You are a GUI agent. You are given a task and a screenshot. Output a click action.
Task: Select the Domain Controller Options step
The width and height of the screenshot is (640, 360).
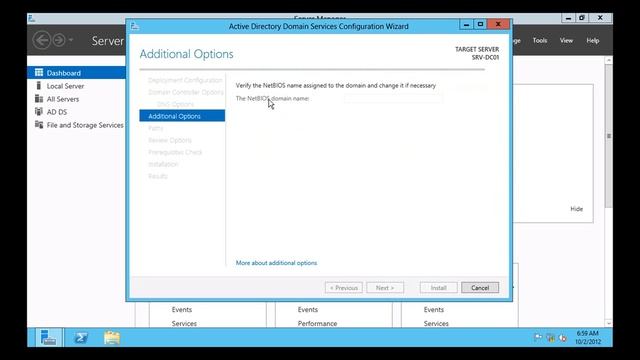[x=186, y=92]
